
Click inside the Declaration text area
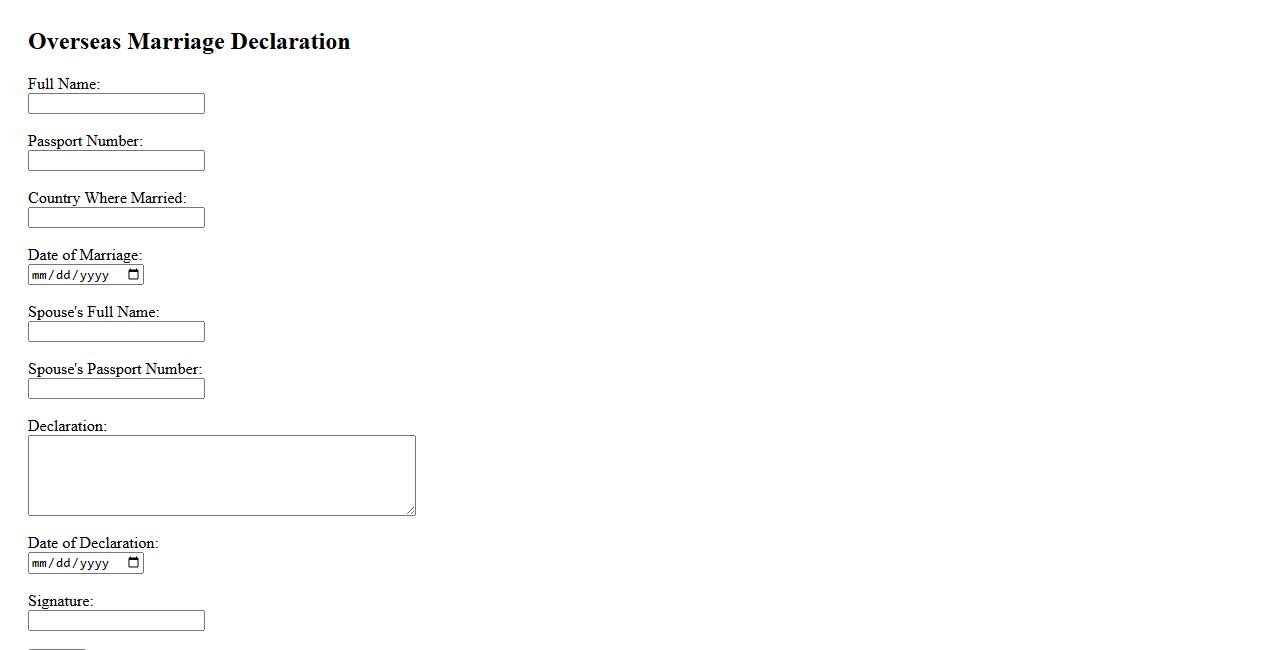click(x=221, y=475)
